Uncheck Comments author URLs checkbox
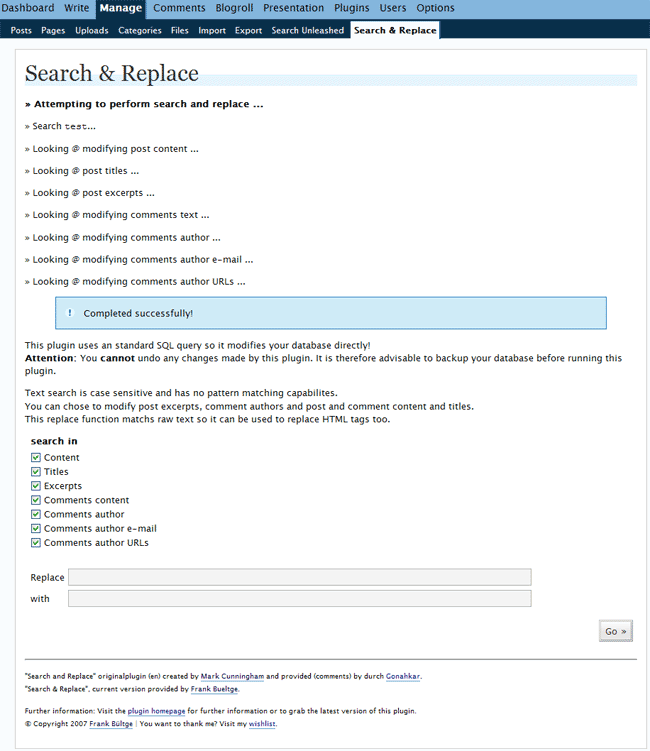The height and width of the screenshot is (751, 650). point(35,543)
